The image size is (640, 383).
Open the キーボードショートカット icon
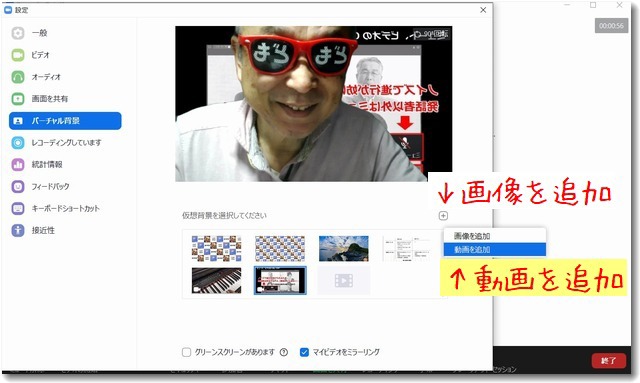tap(18, 208)
